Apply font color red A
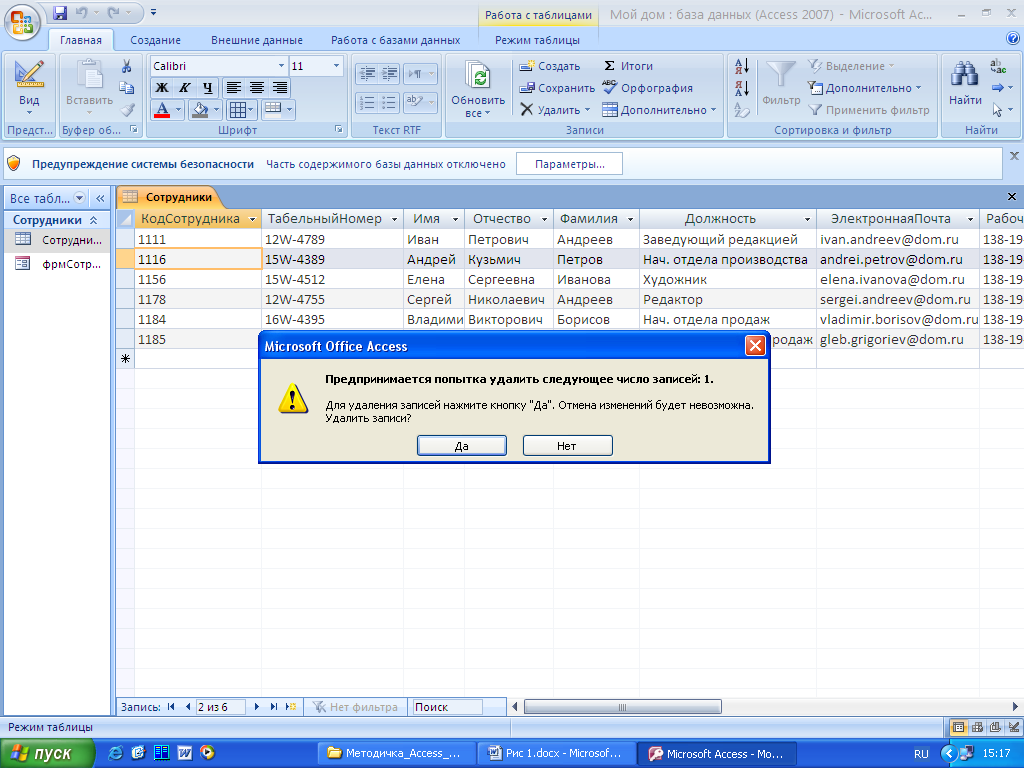 (x=162, y=110)
